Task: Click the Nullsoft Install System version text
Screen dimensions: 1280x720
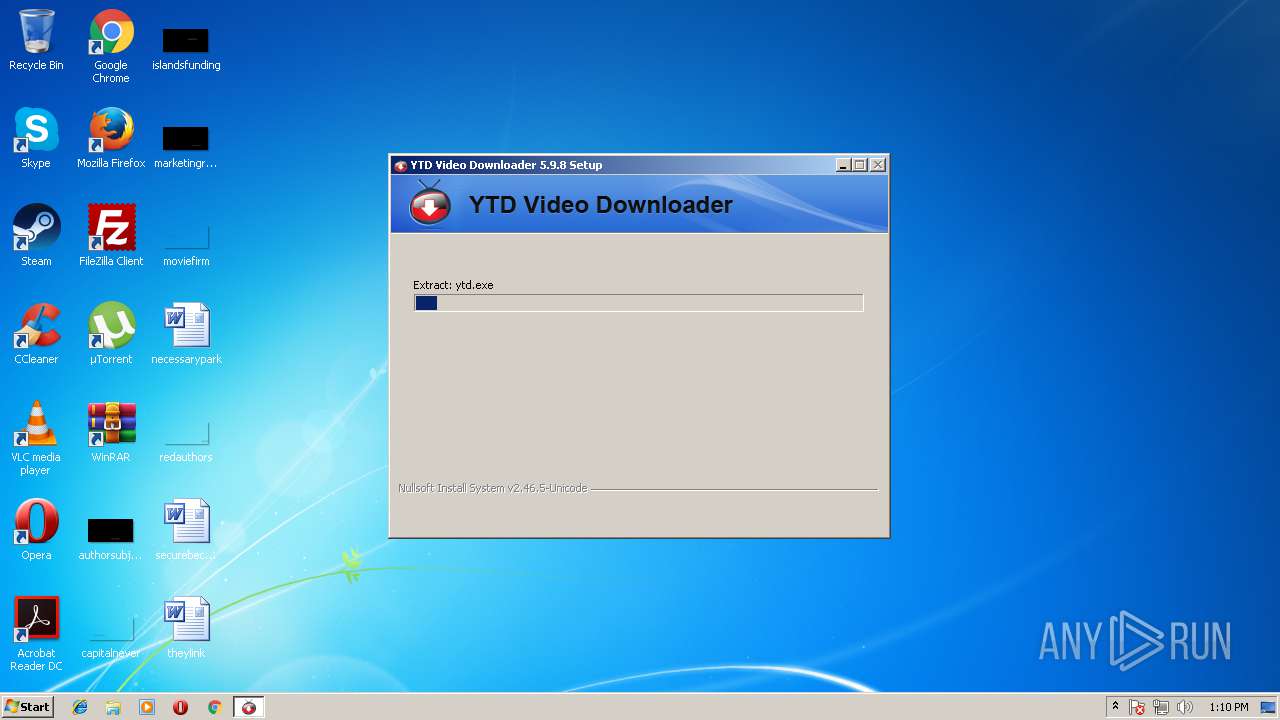Action: coord(493,488)
